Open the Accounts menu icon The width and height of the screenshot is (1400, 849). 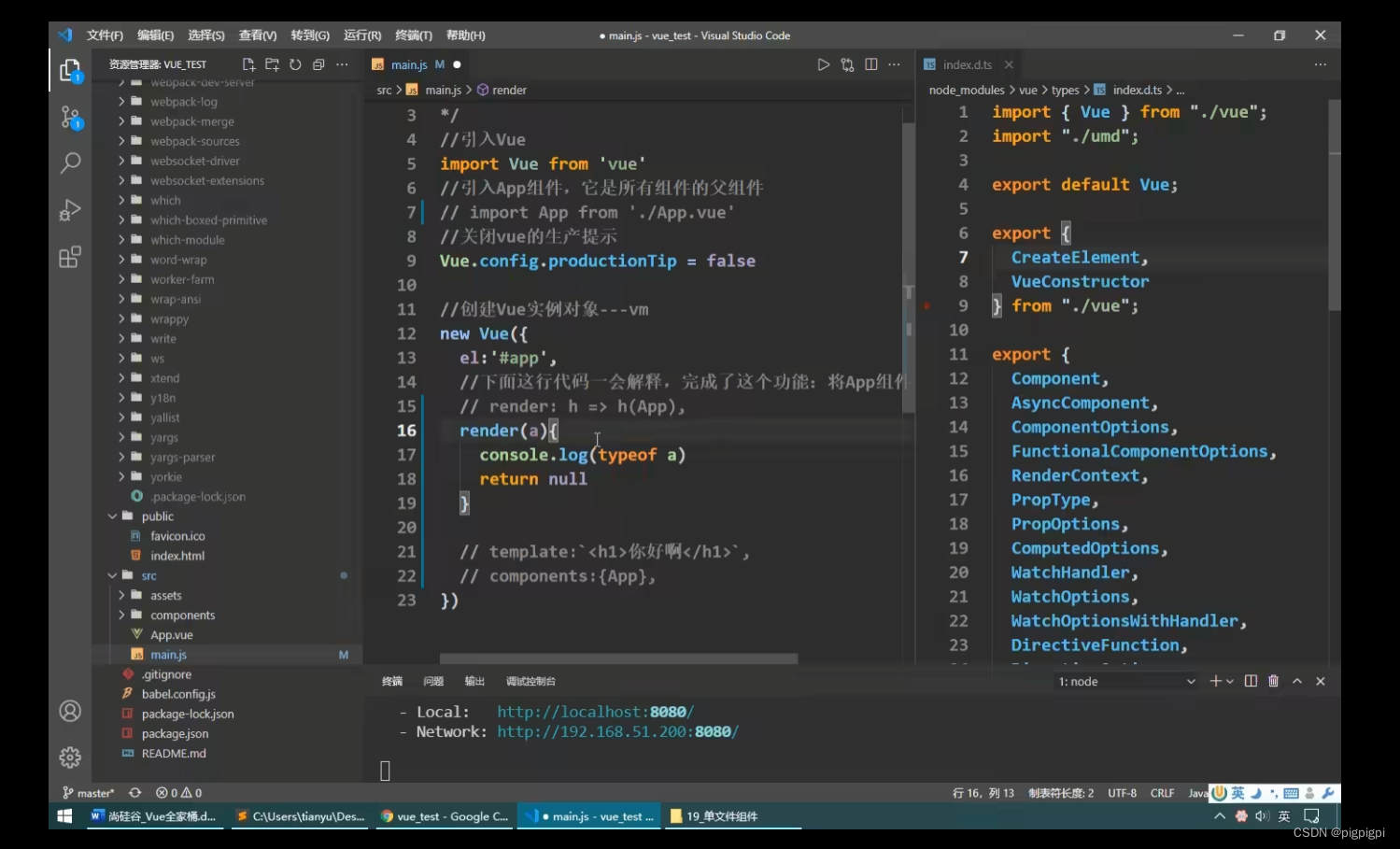pos(70,711)
